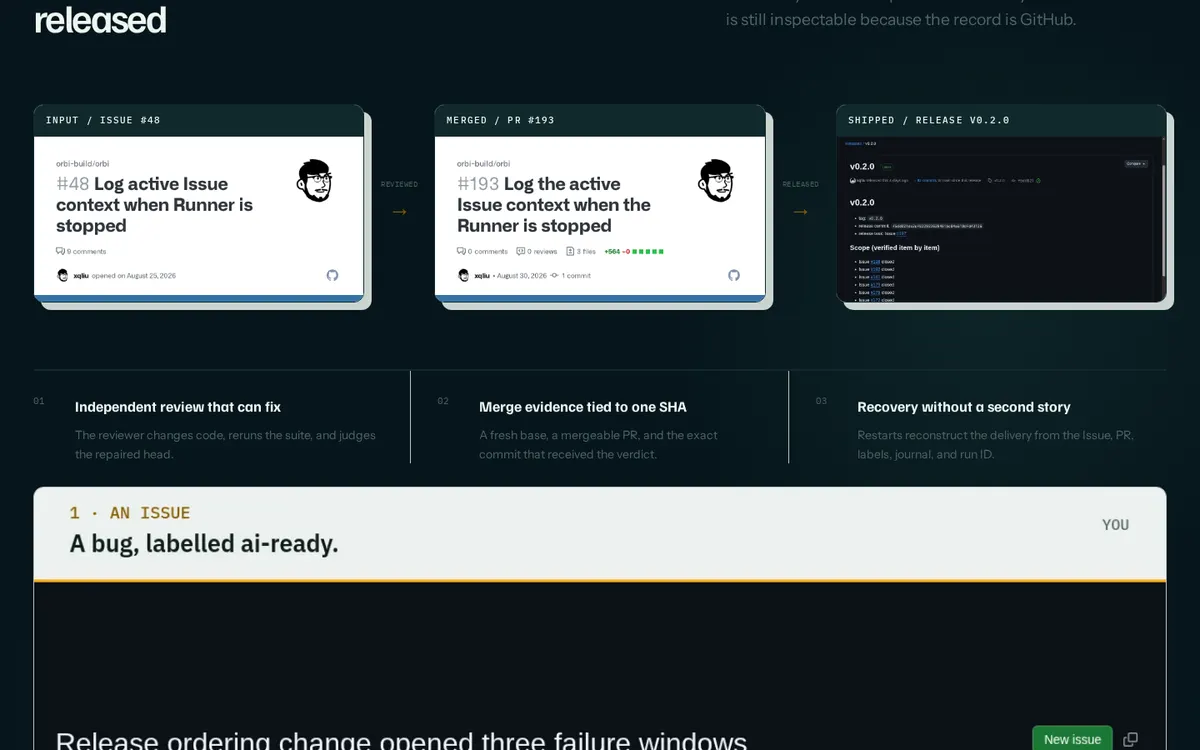Click the large avatar on PR #193 card
Image resolution: width=1200 pixels, height=750 pixels.
(715, 181)
